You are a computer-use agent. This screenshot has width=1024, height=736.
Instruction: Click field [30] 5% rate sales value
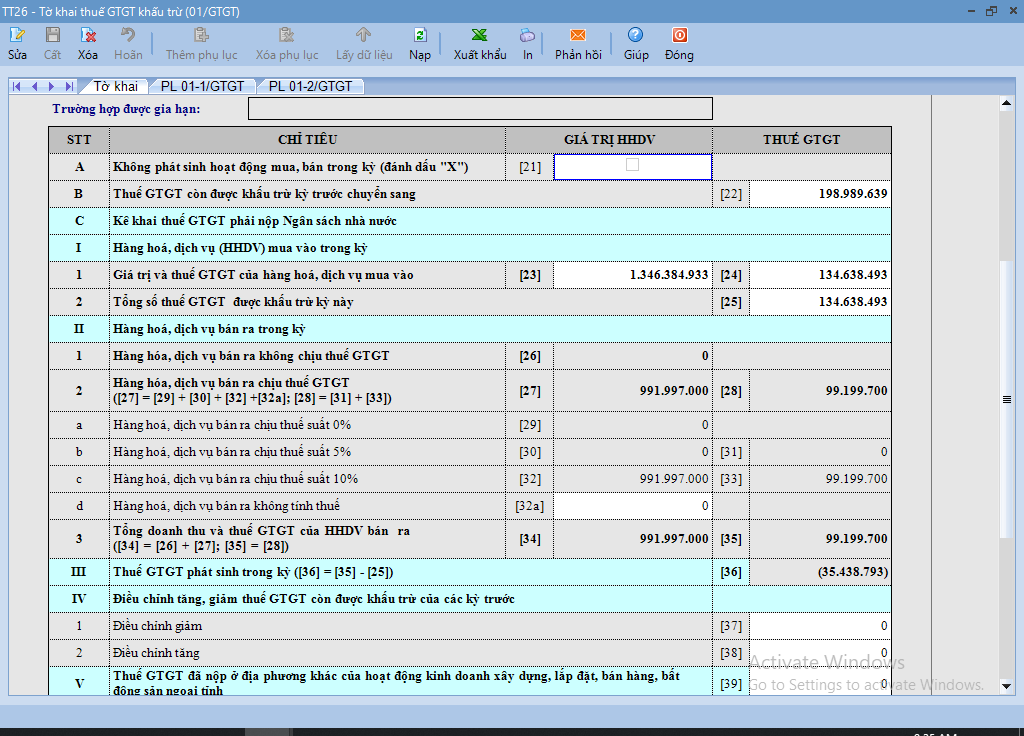[632, 452]
